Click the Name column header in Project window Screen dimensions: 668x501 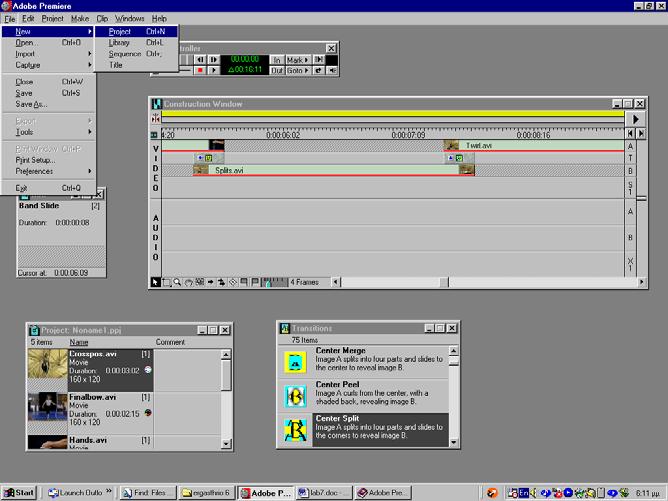point(79,342)
